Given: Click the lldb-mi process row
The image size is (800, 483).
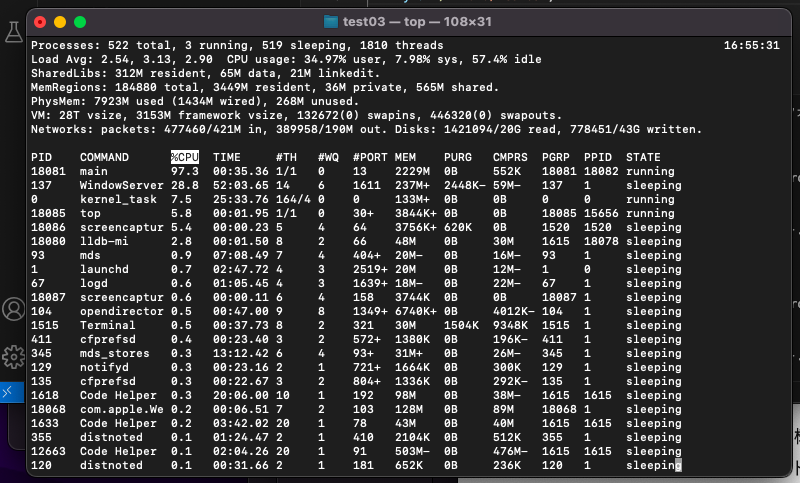Looking at the screenshot, I should 356,241.
